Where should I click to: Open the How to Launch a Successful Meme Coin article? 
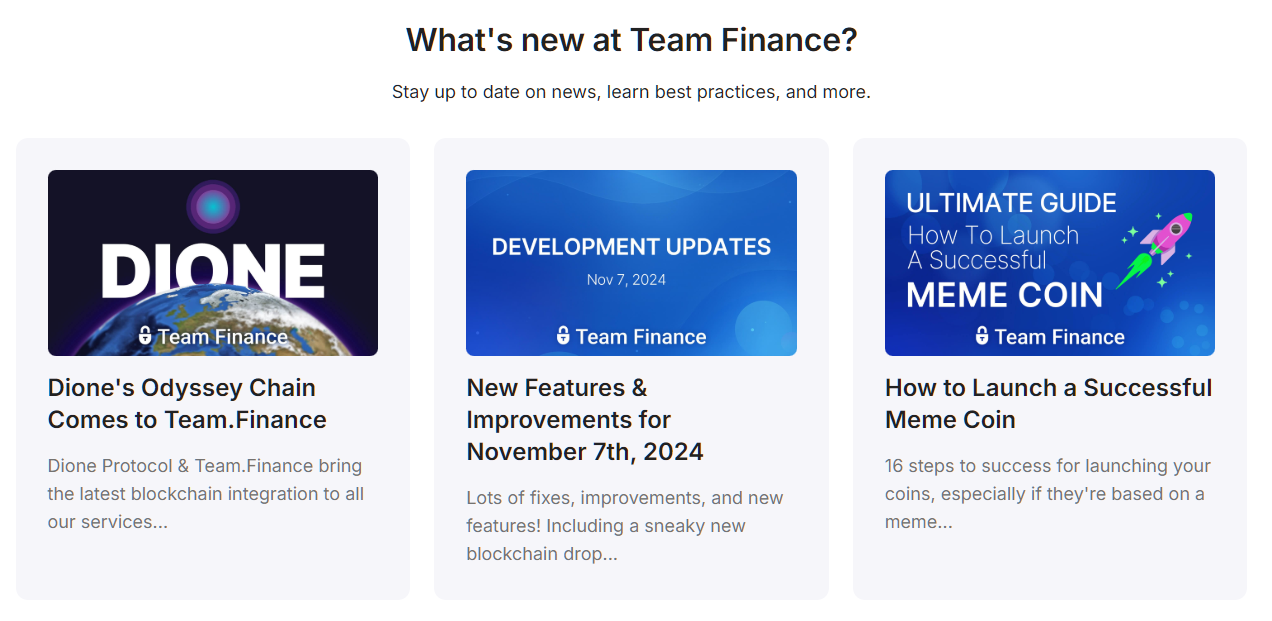(x=1048, y=403)
